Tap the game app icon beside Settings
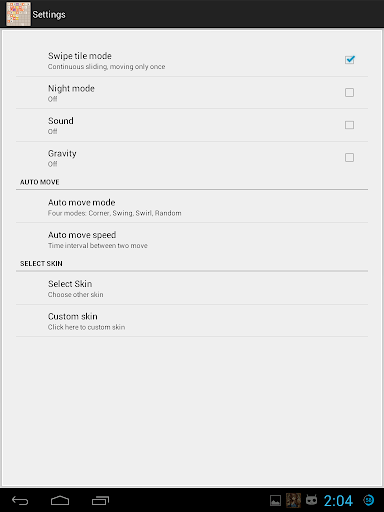 [x=18, y=14]
